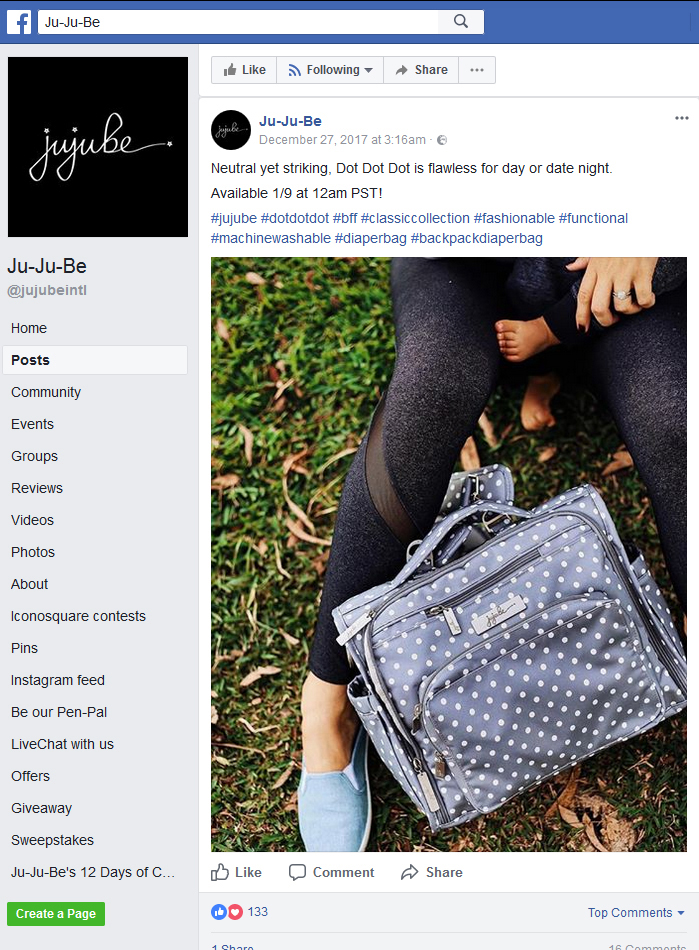This screenshot has width=699, height=950.
Task: Expand the Following dropdown
Action: point(330,70)
